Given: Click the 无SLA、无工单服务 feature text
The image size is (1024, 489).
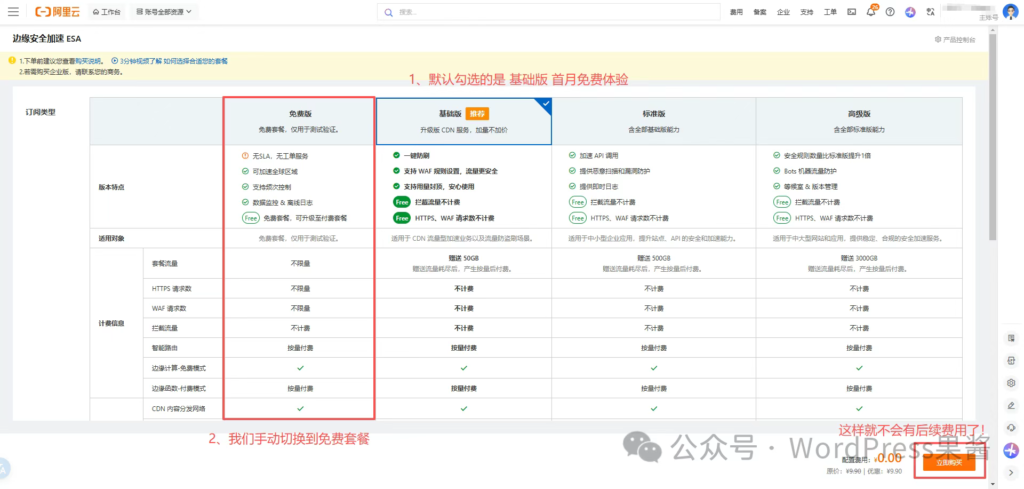Looking at the screenshot, I should tap(280, 156).
